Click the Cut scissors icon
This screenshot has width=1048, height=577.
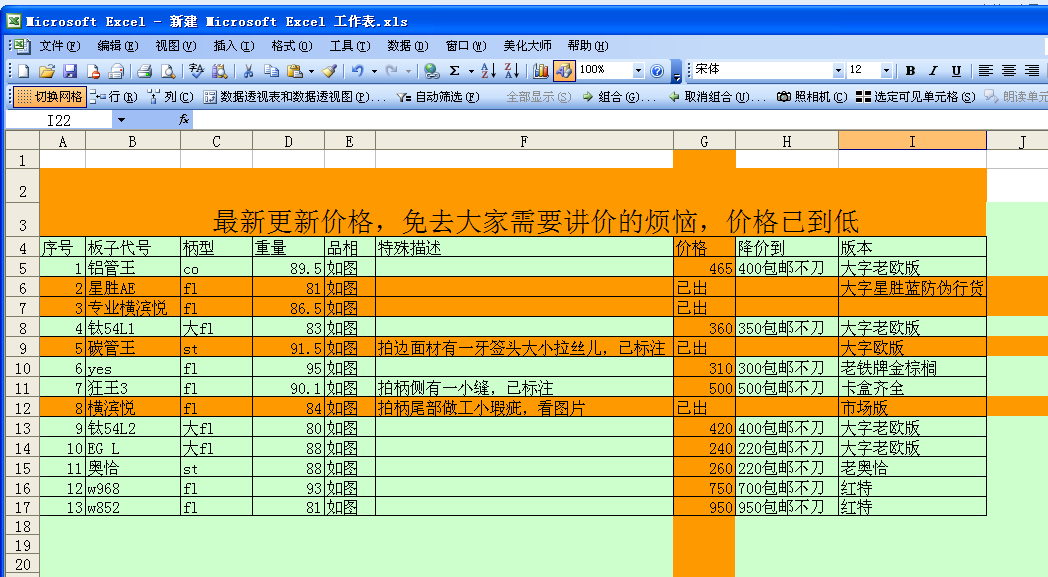pyautogui.click(x=247, y=71)
